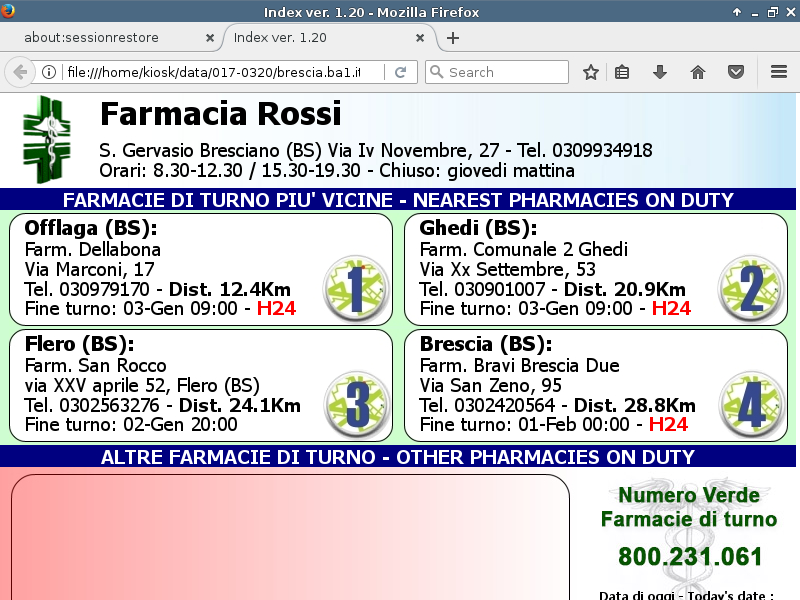Select pharmacy number 3 badge for Flero
The width and height of the screenshot is (800, 600).
tap(357, 403)
